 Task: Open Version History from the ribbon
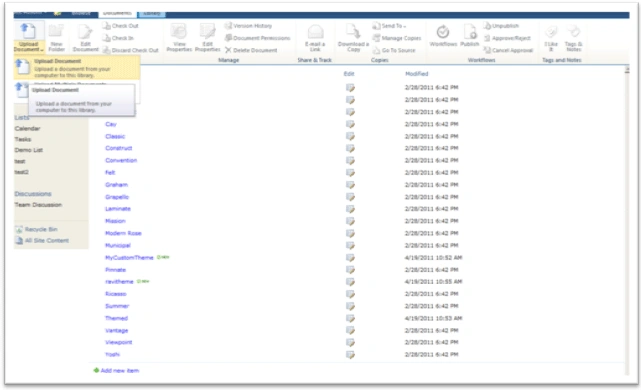click(x=248, y=26)
